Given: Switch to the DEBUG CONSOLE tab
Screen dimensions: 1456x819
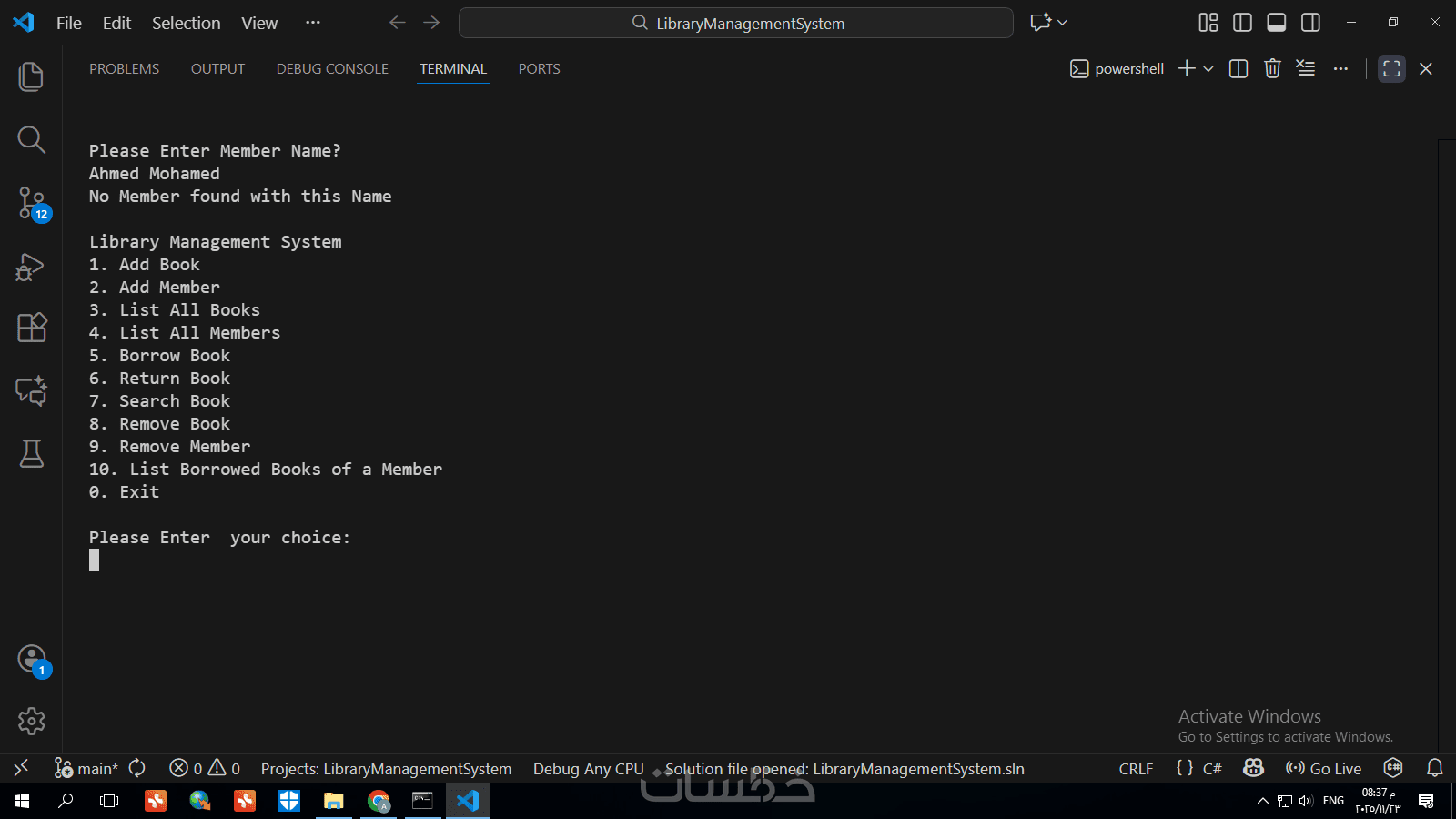Looking at the screenshot, I should click(332, 68).
